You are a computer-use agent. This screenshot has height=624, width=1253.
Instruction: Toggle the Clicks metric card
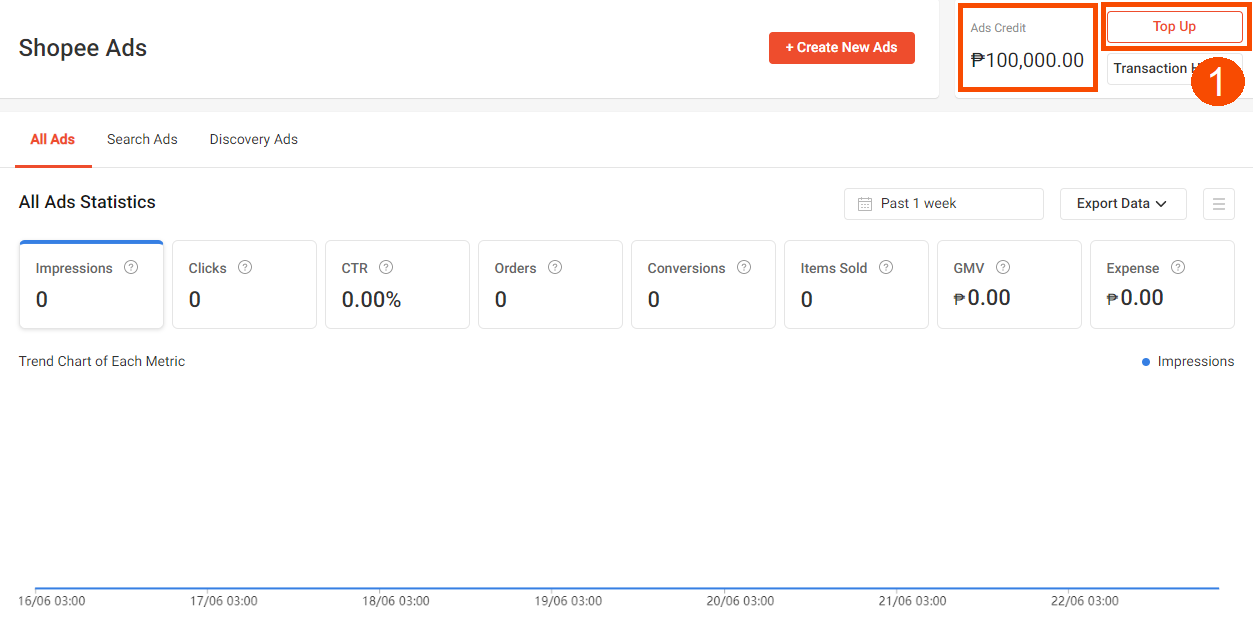pyautogui.click(x=244, y=285)
